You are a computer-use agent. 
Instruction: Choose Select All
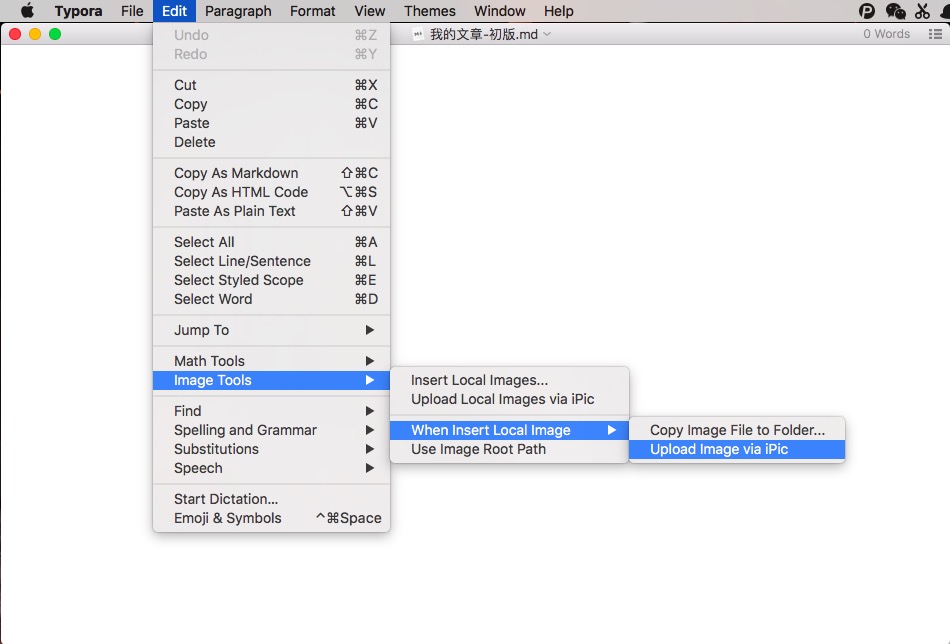coord(271,242)
